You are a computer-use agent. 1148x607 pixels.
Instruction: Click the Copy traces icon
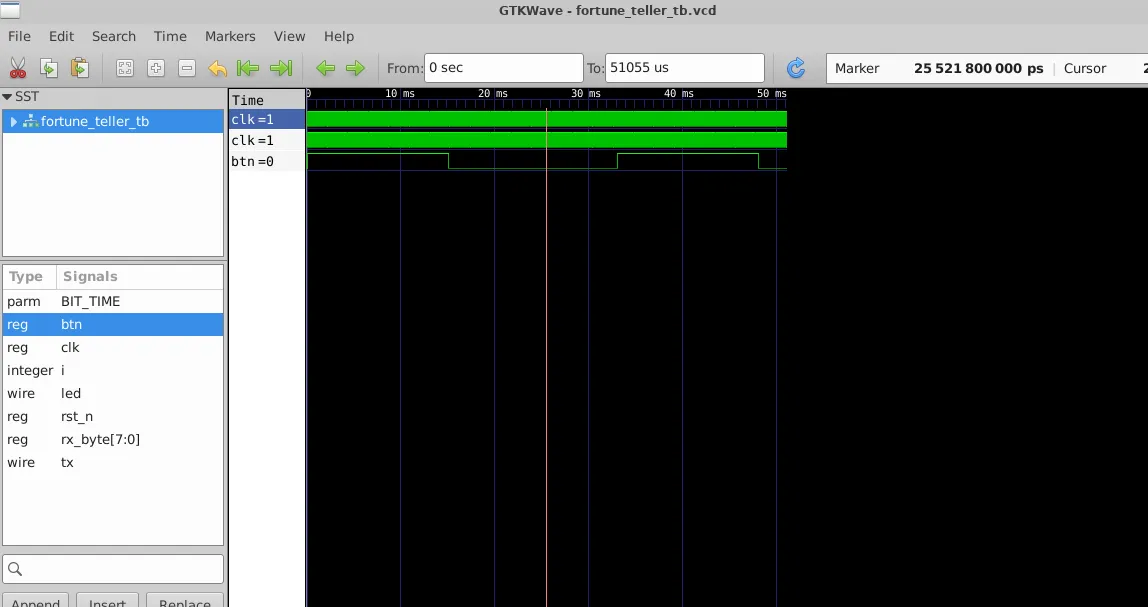(x=48, y=68)
